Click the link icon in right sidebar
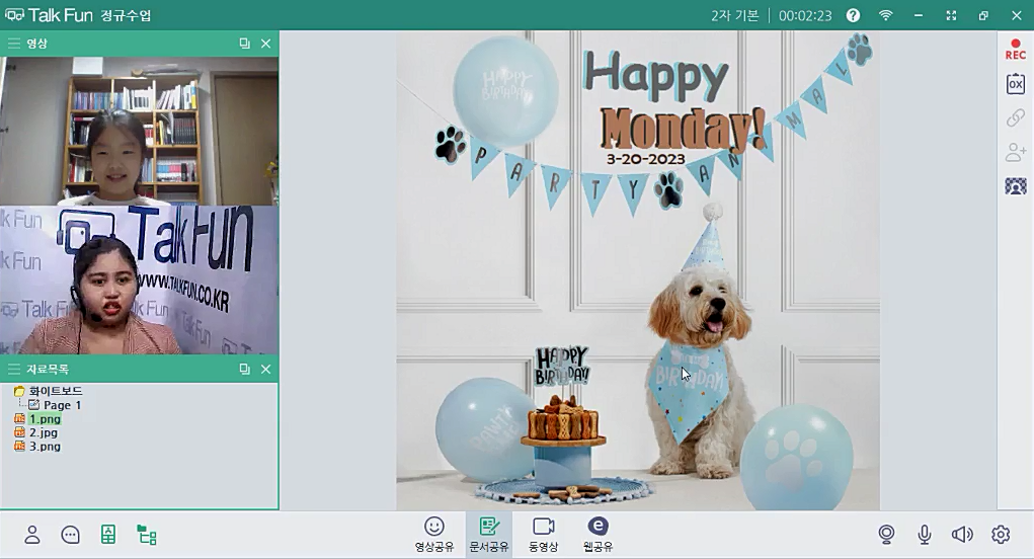The width and height of the screenshot is (1034, 559). (1015, 118)
